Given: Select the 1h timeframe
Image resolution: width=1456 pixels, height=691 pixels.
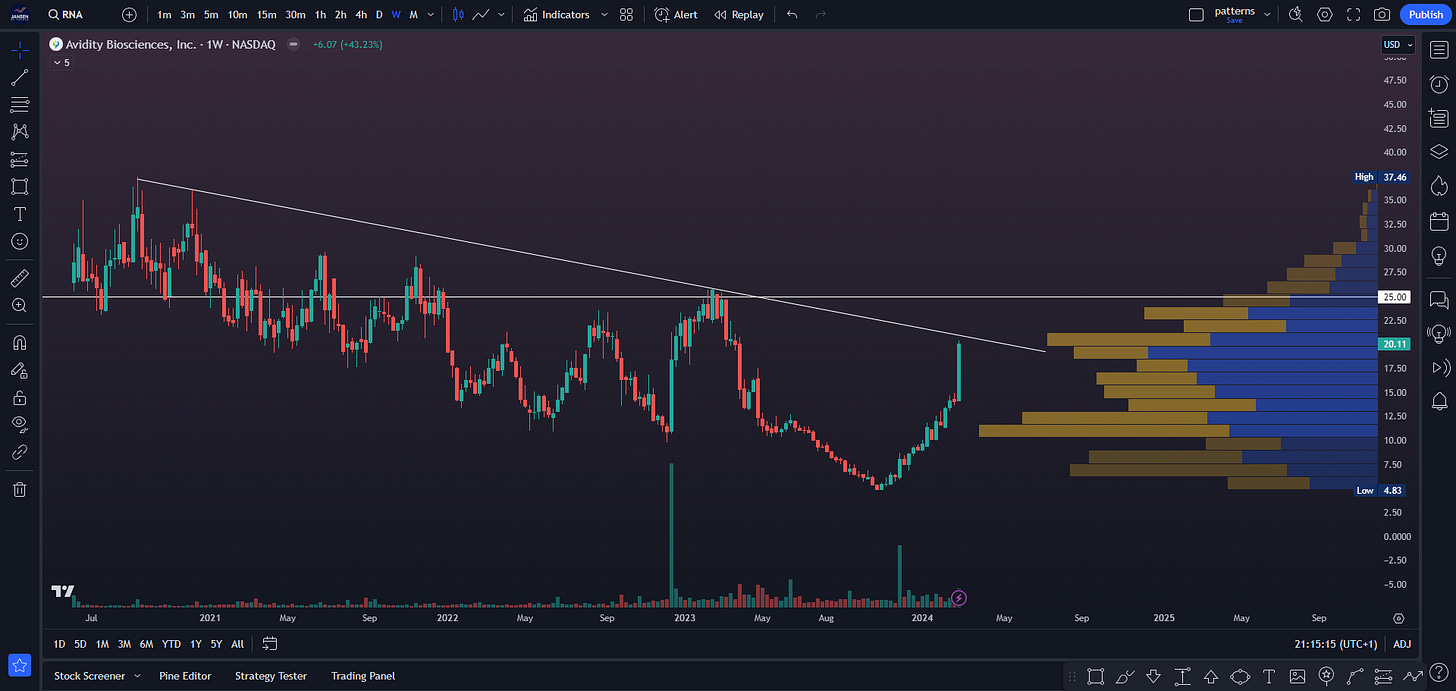Looking at the screenshot, I should (320, 15).
